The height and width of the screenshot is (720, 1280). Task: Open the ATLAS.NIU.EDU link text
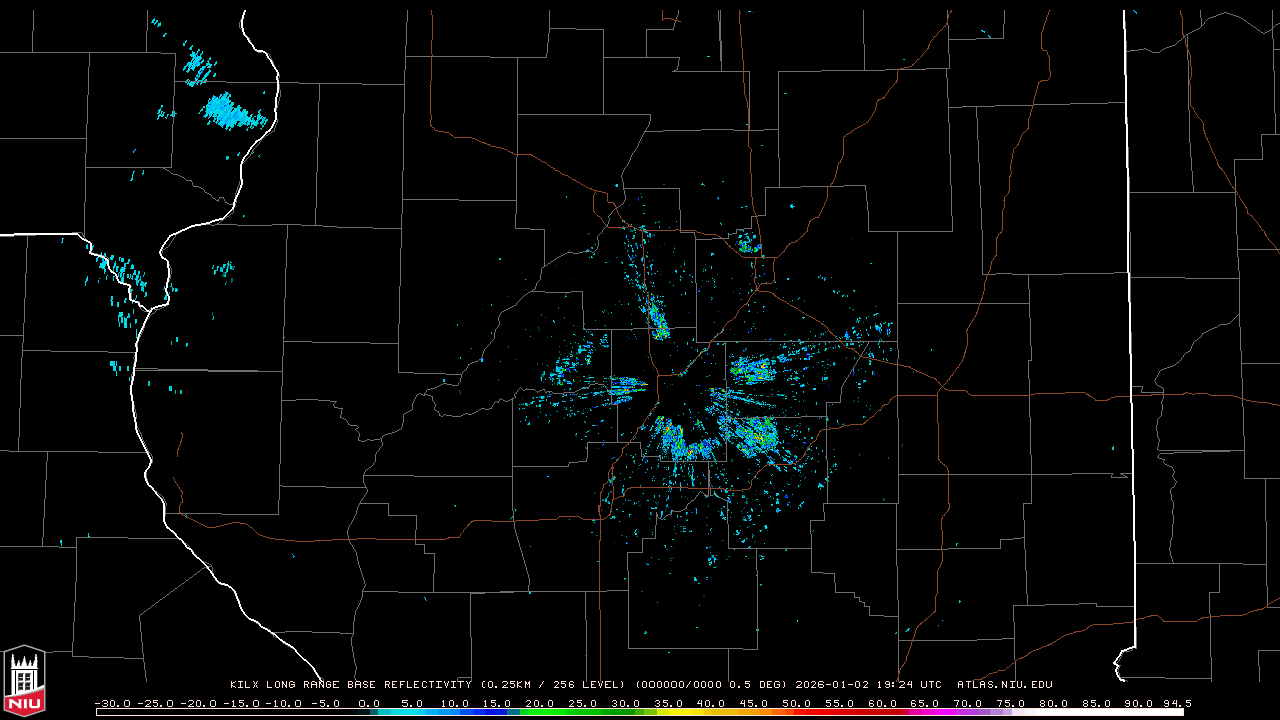pos(1004,685)
